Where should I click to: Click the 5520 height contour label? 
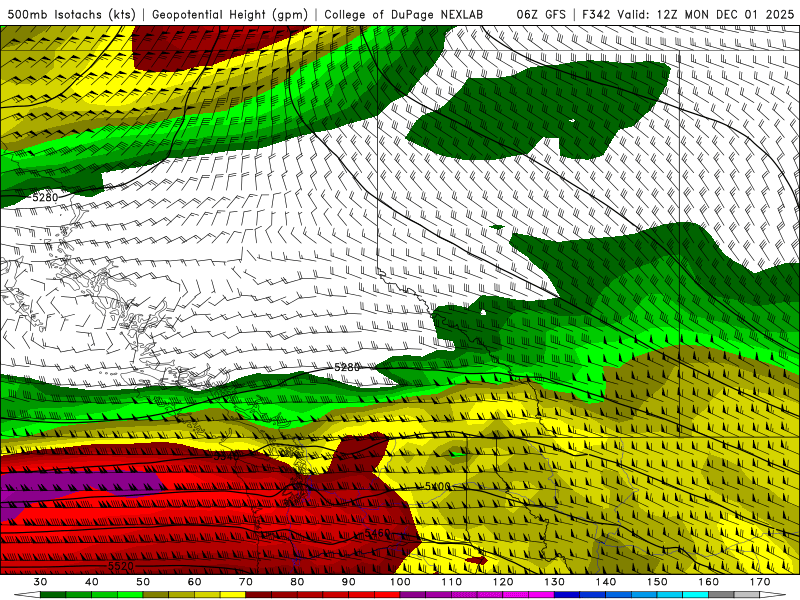pos(121,566)
